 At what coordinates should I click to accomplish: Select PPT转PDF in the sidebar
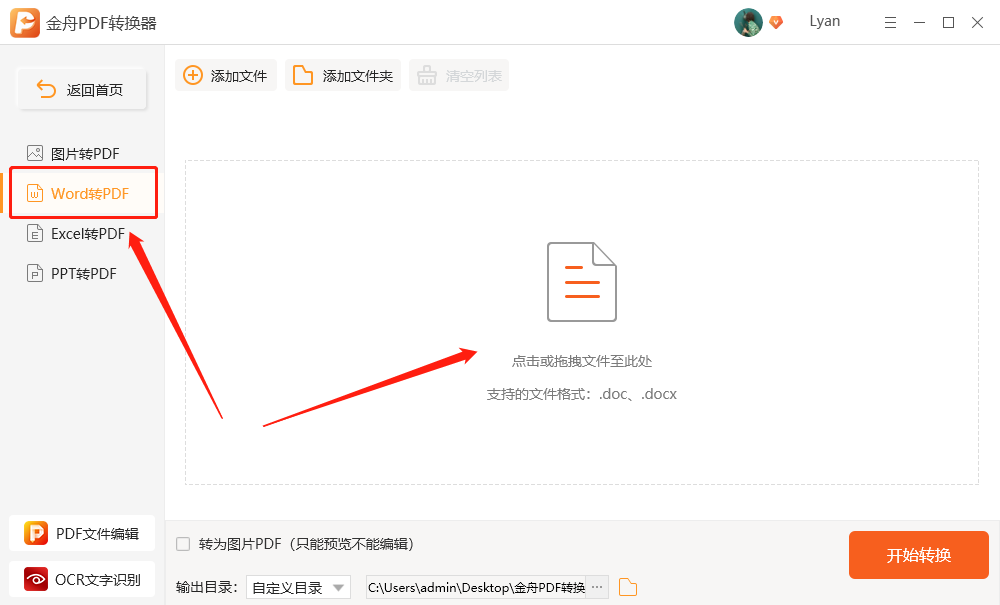[x=71, y=273]
